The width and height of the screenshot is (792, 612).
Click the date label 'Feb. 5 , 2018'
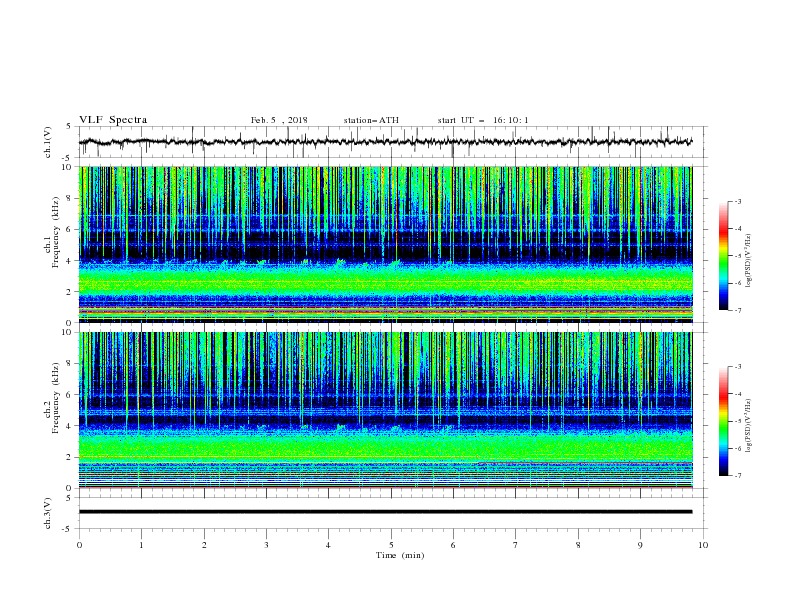point(279,120)
